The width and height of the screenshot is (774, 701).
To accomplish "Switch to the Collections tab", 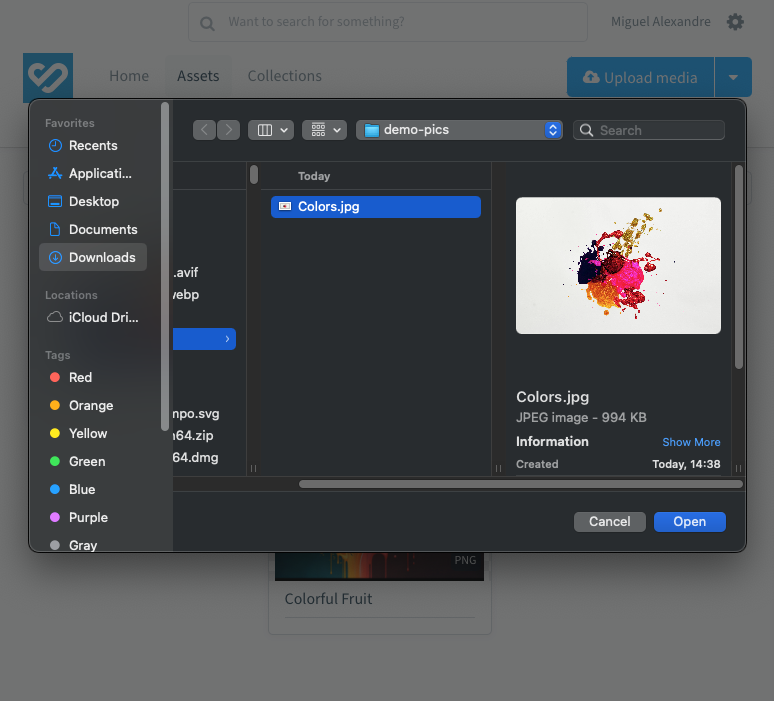I will tap(285, 76).
